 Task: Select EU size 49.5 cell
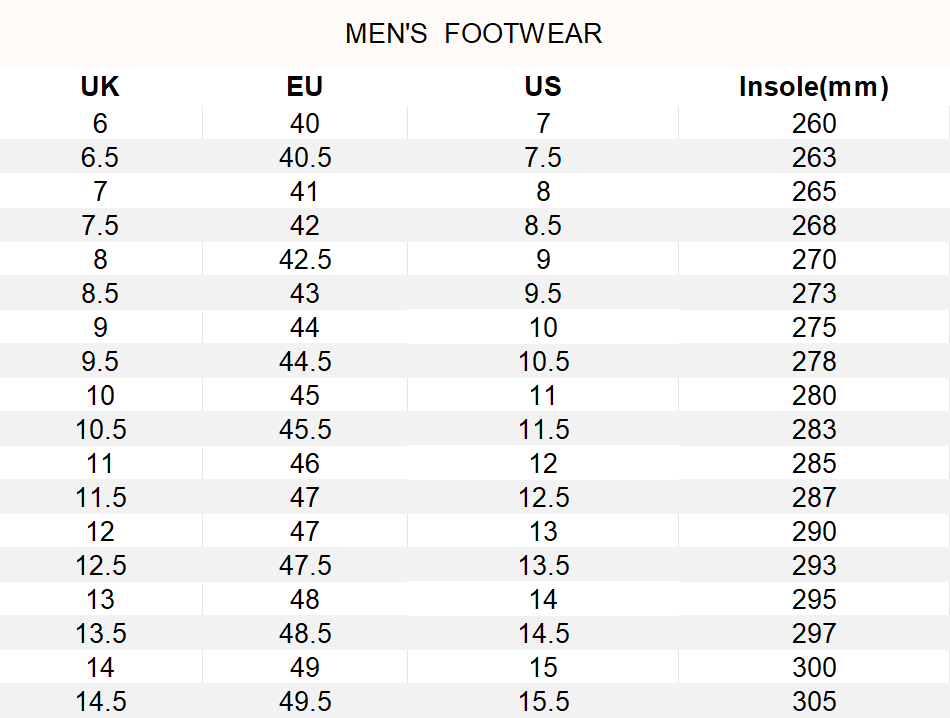[x=304, y=702]
